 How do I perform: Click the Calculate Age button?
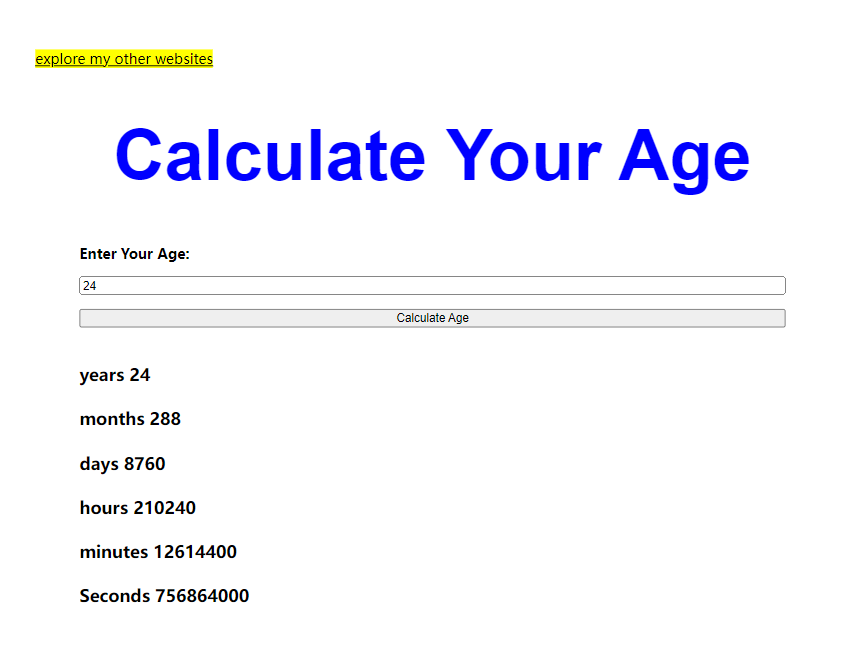coord(432,318)
